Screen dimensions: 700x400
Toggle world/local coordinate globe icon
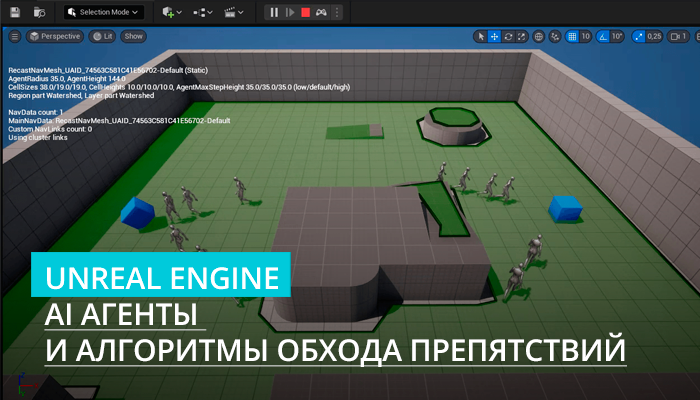(x=539, y=37)
